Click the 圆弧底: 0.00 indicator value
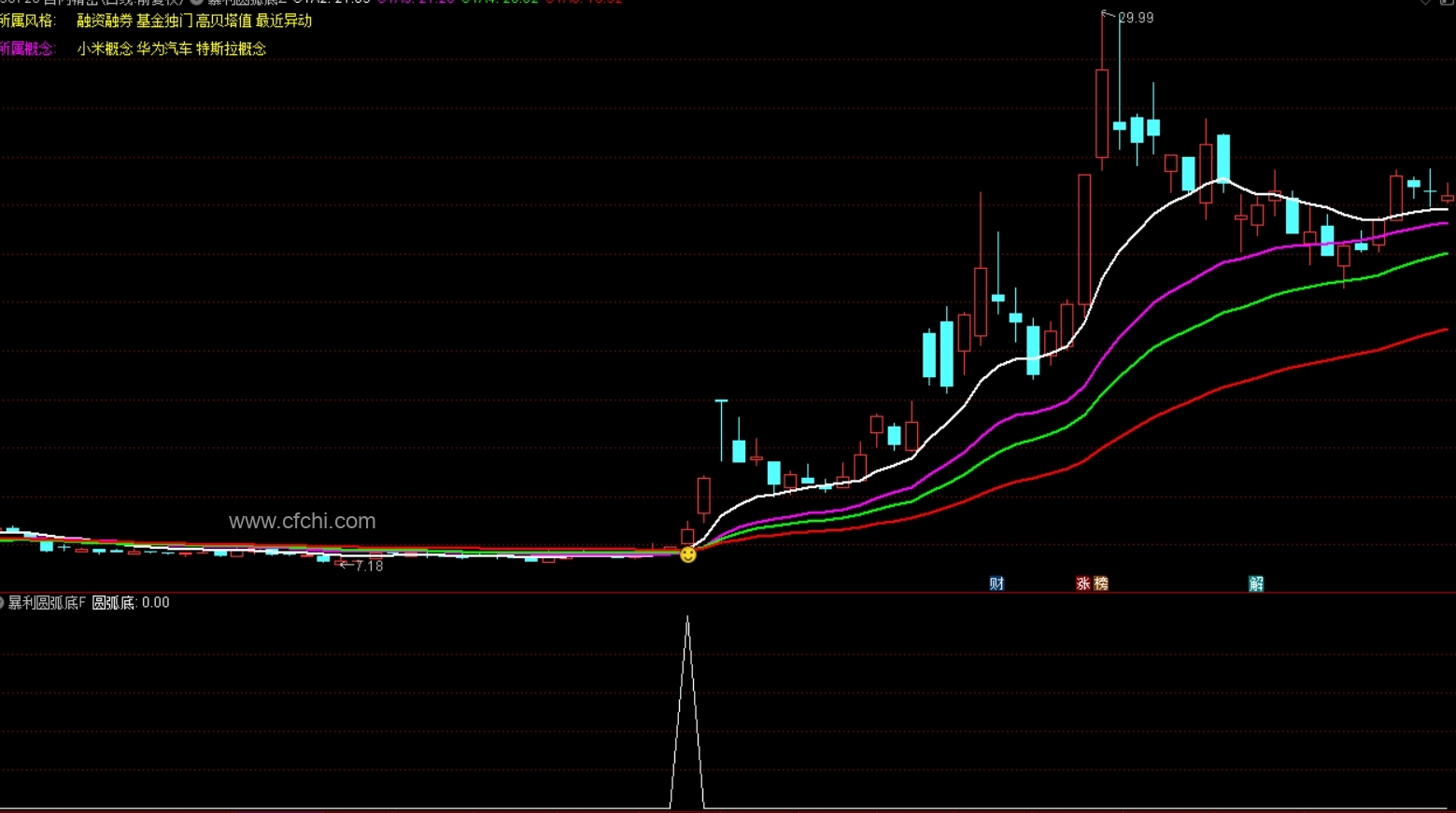1456x813 pixels. [x=131, y=603]
